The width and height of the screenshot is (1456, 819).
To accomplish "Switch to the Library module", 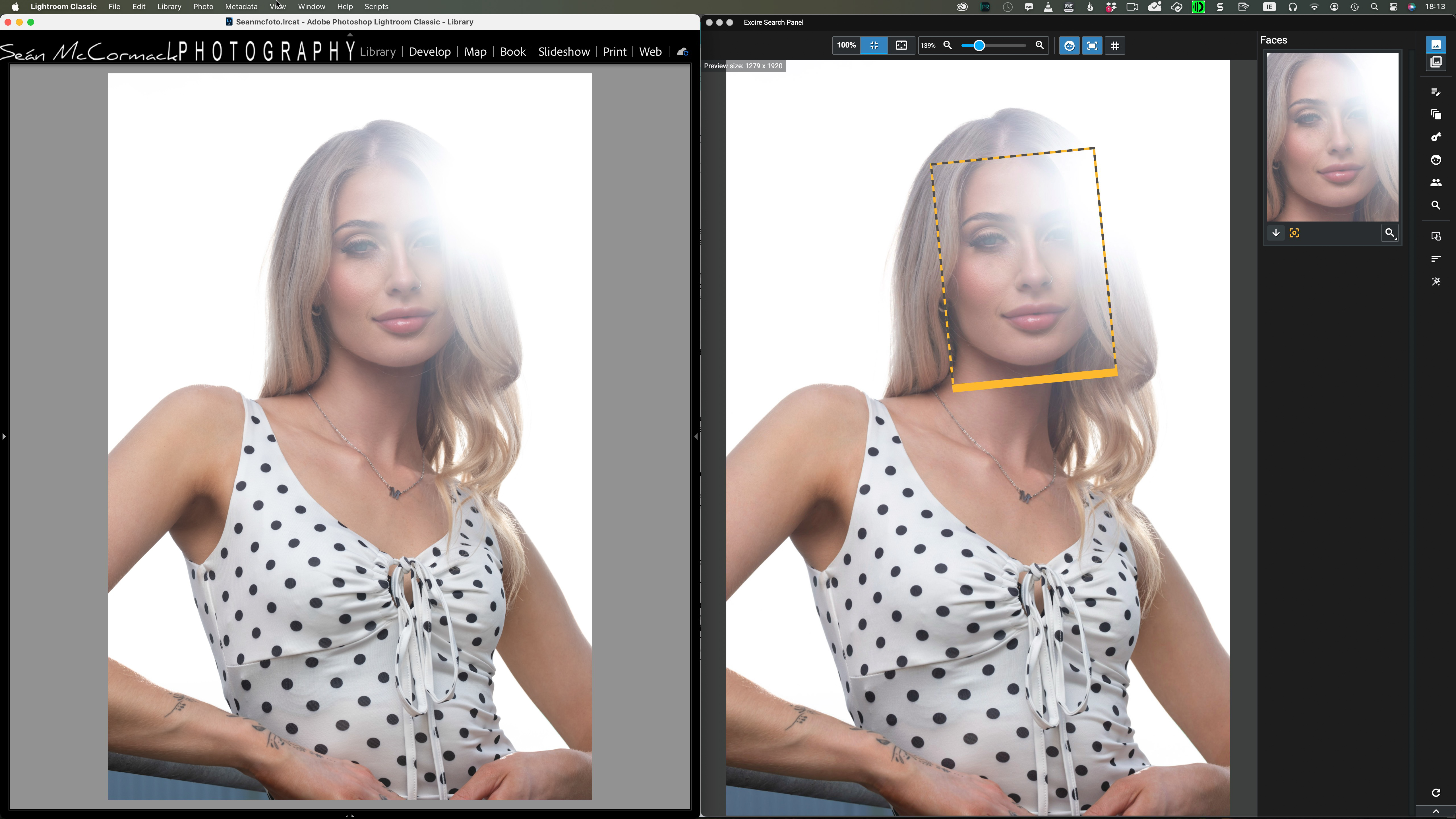I will point(378,52).
